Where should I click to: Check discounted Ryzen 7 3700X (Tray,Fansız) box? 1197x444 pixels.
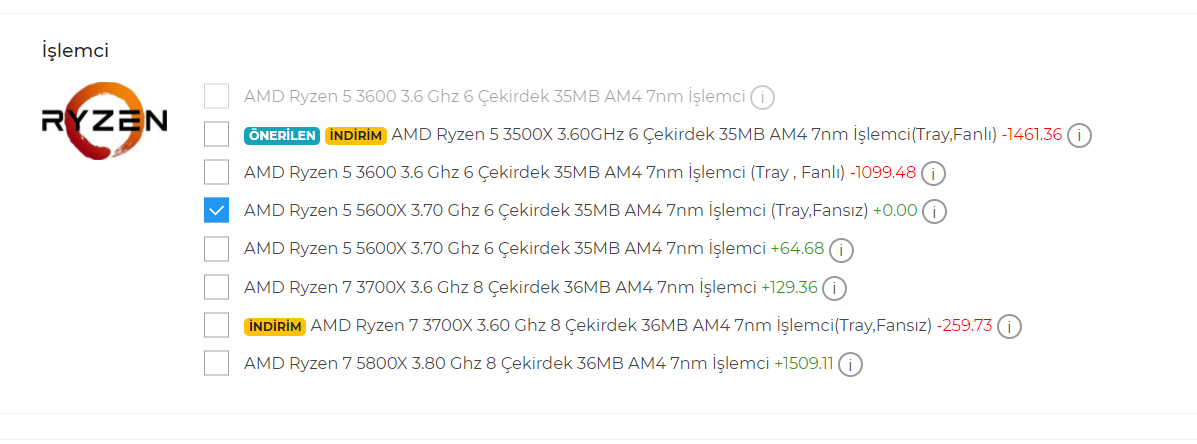tap(216, 326)
